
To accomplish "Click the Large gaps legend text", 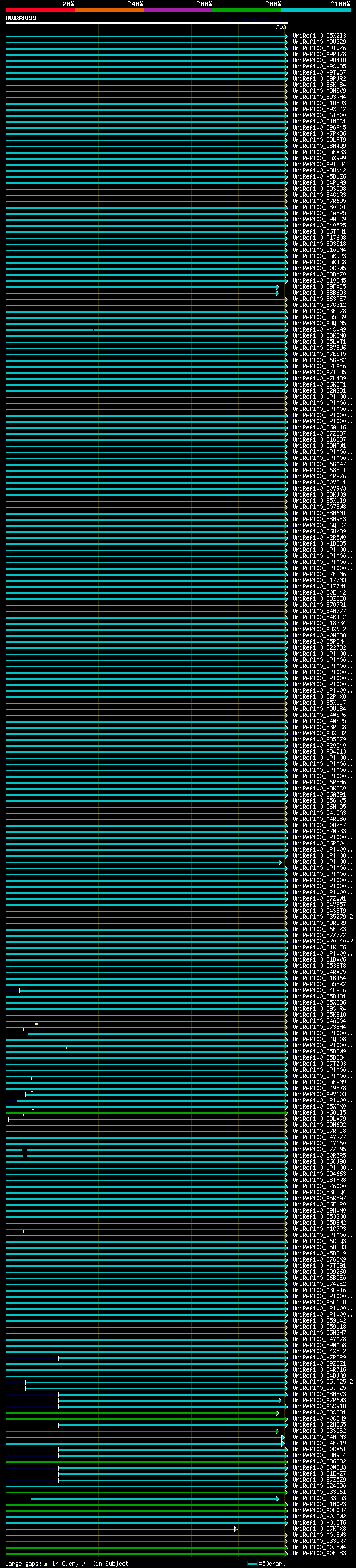I will pos(68,1564).
